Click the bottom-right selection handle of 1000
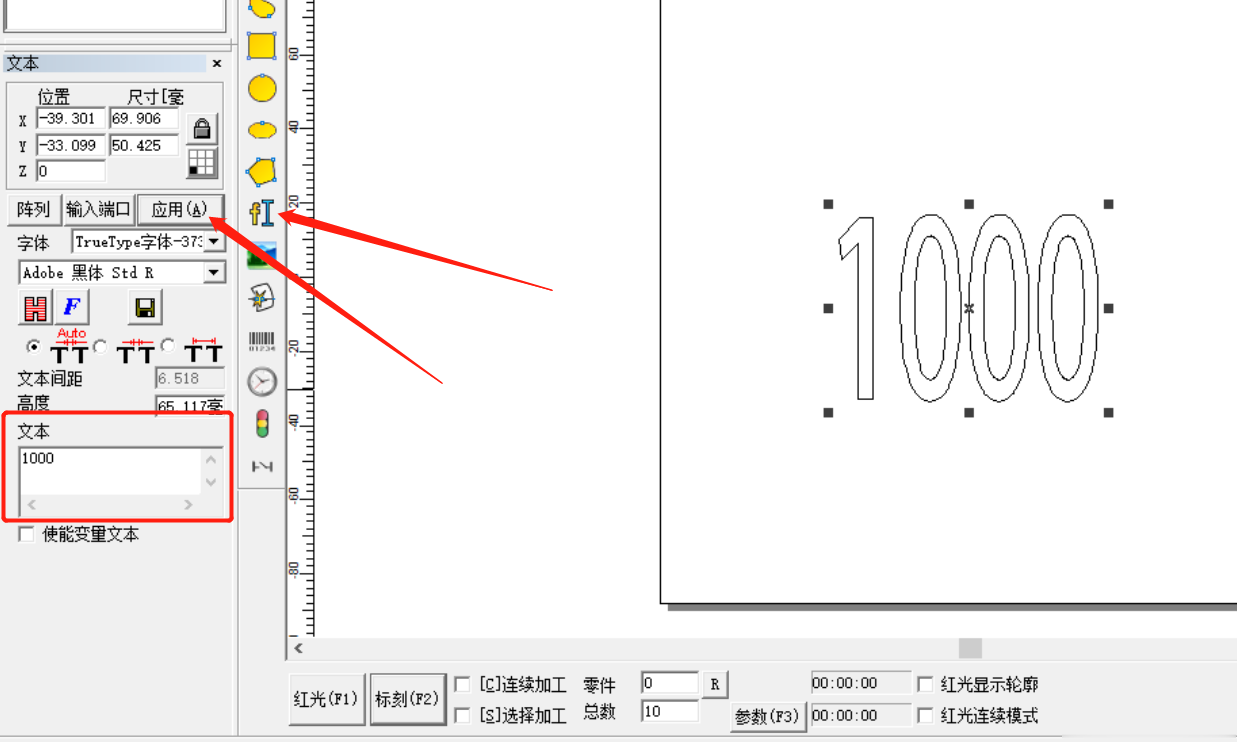The height and width of the screenshot is (742, 1237). pyautogui.click(x=1108, y=412)
